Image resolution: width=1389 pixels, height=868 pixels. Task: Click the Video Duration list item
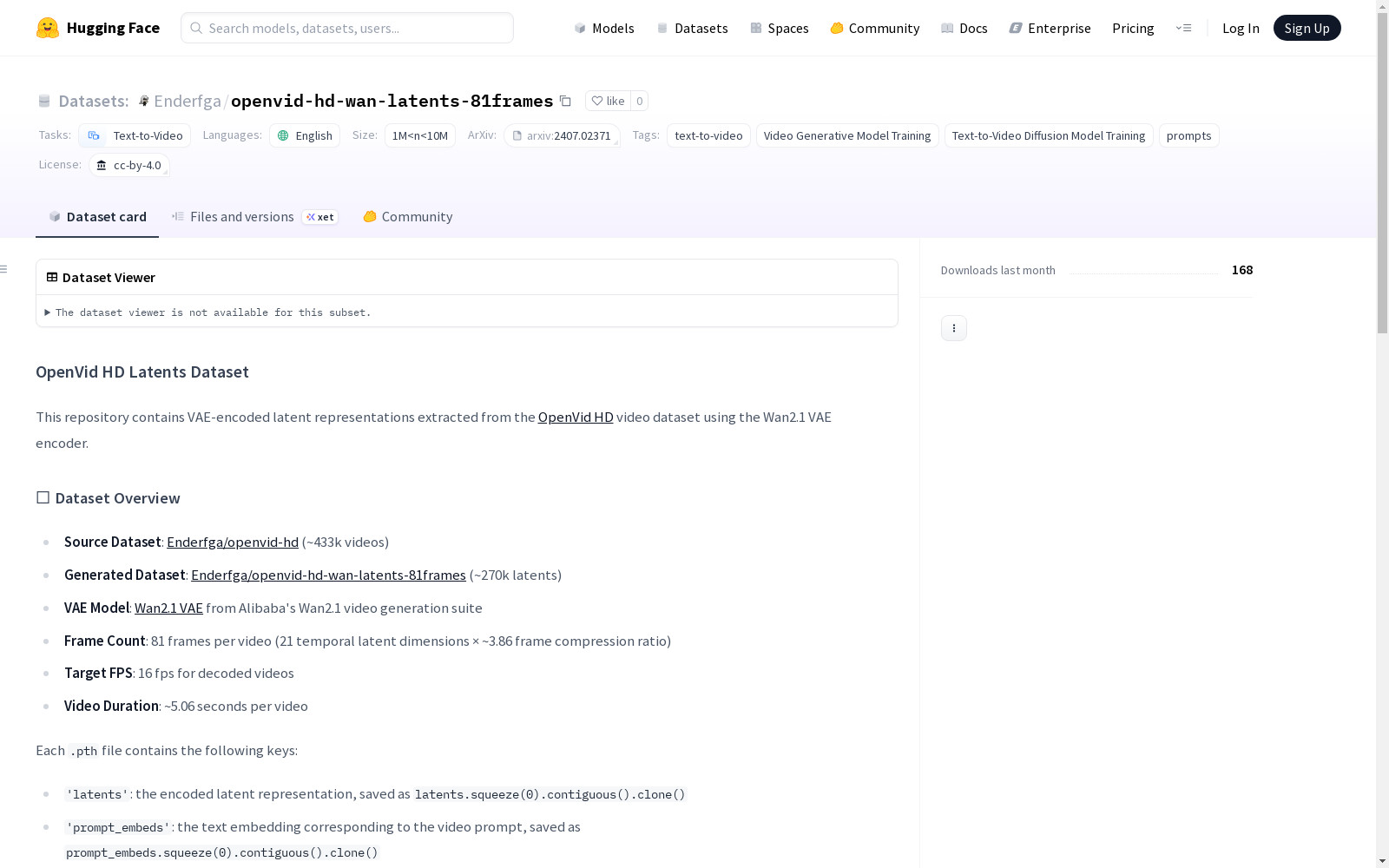click(x=186, y=706)
